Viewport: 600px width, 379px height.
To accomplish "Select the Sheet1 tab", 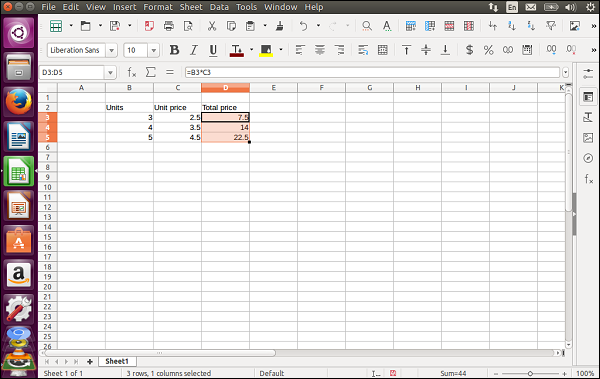I will 117,361.
